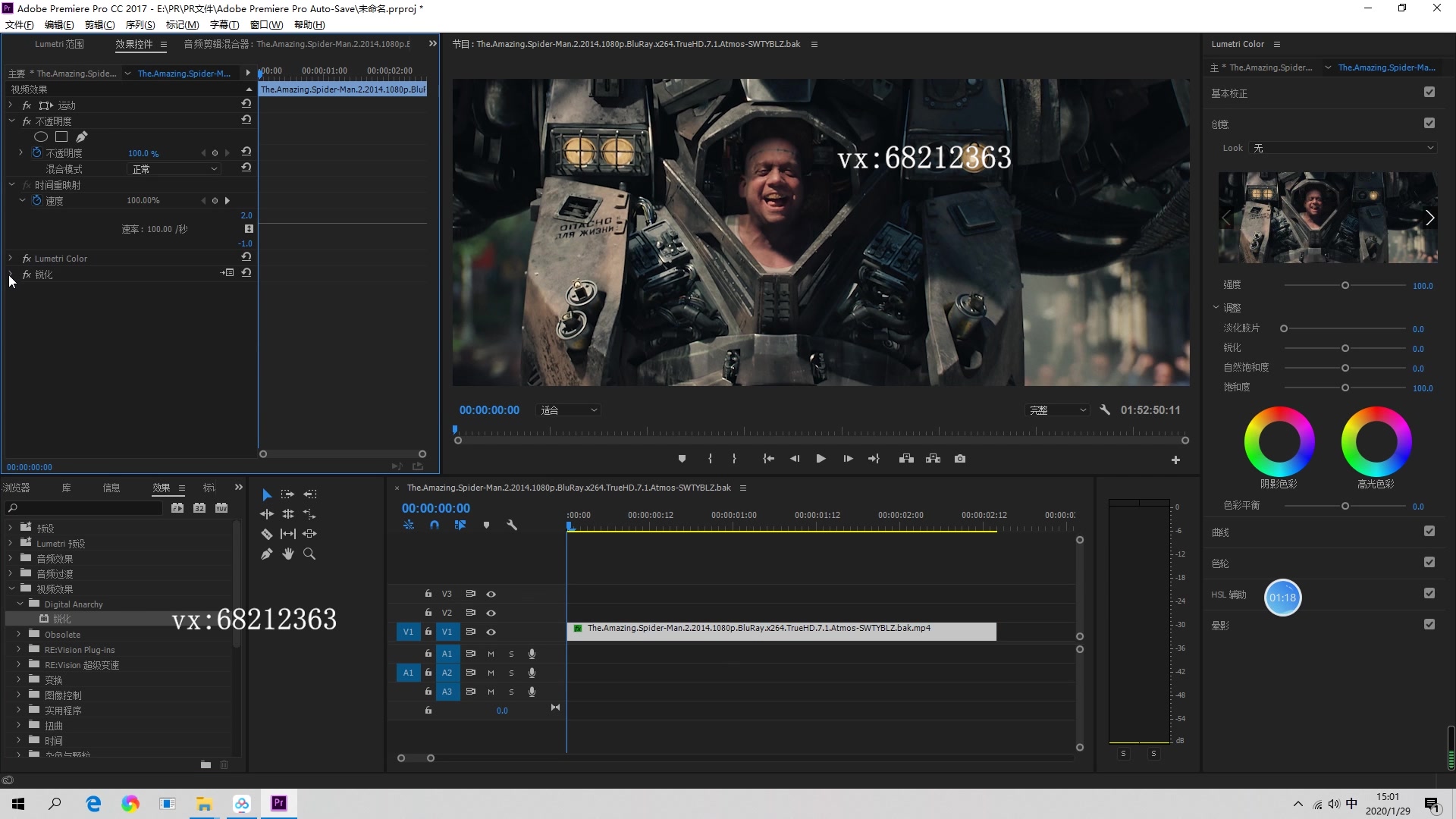Open Program monitor settings wrench

point(1105,410)
